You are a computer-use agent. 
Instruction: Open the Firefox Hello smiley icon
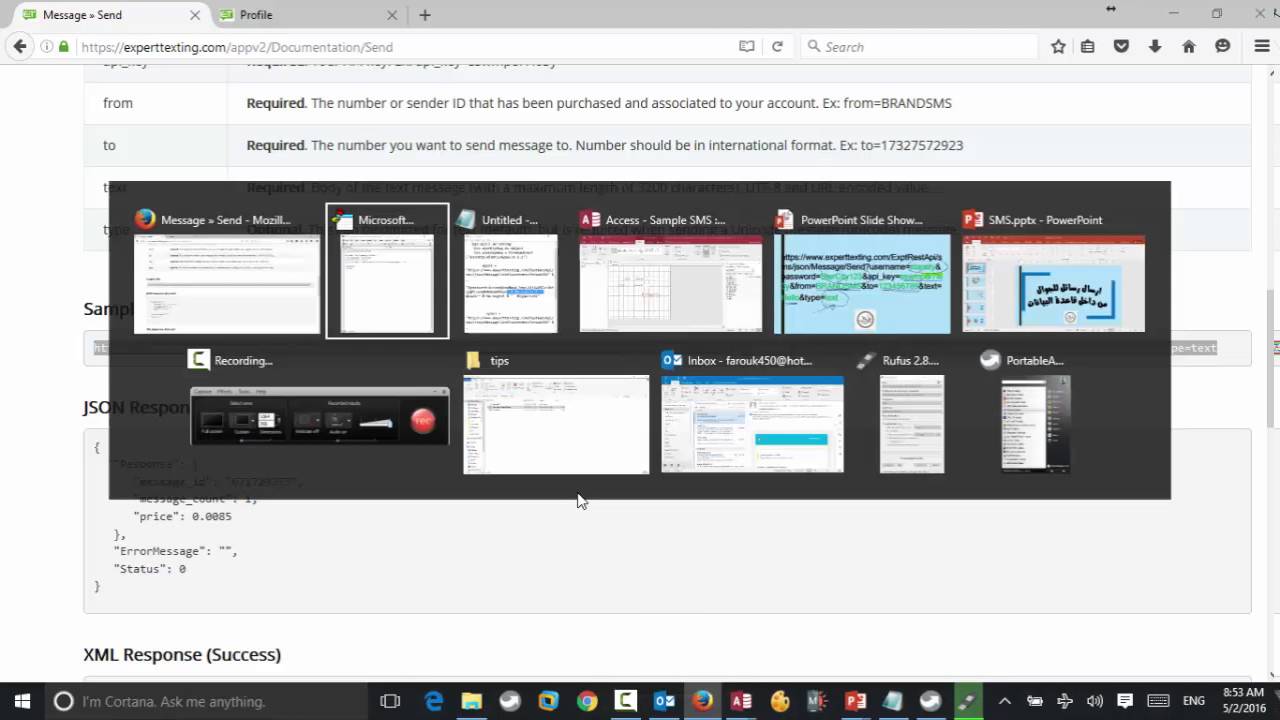coord(1222,47)
